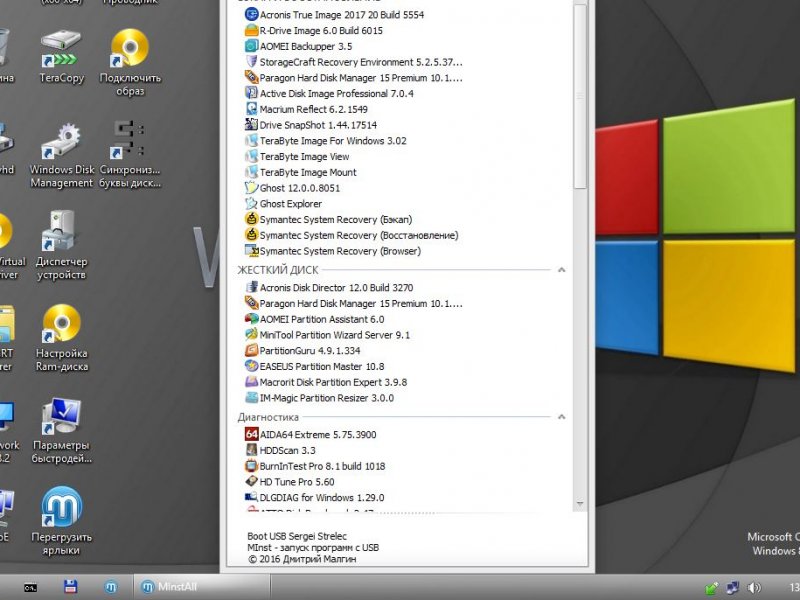Open Подключить образ desktop shortcut
Viewport: 800px width, 600px height.
[x=130, y=62]
